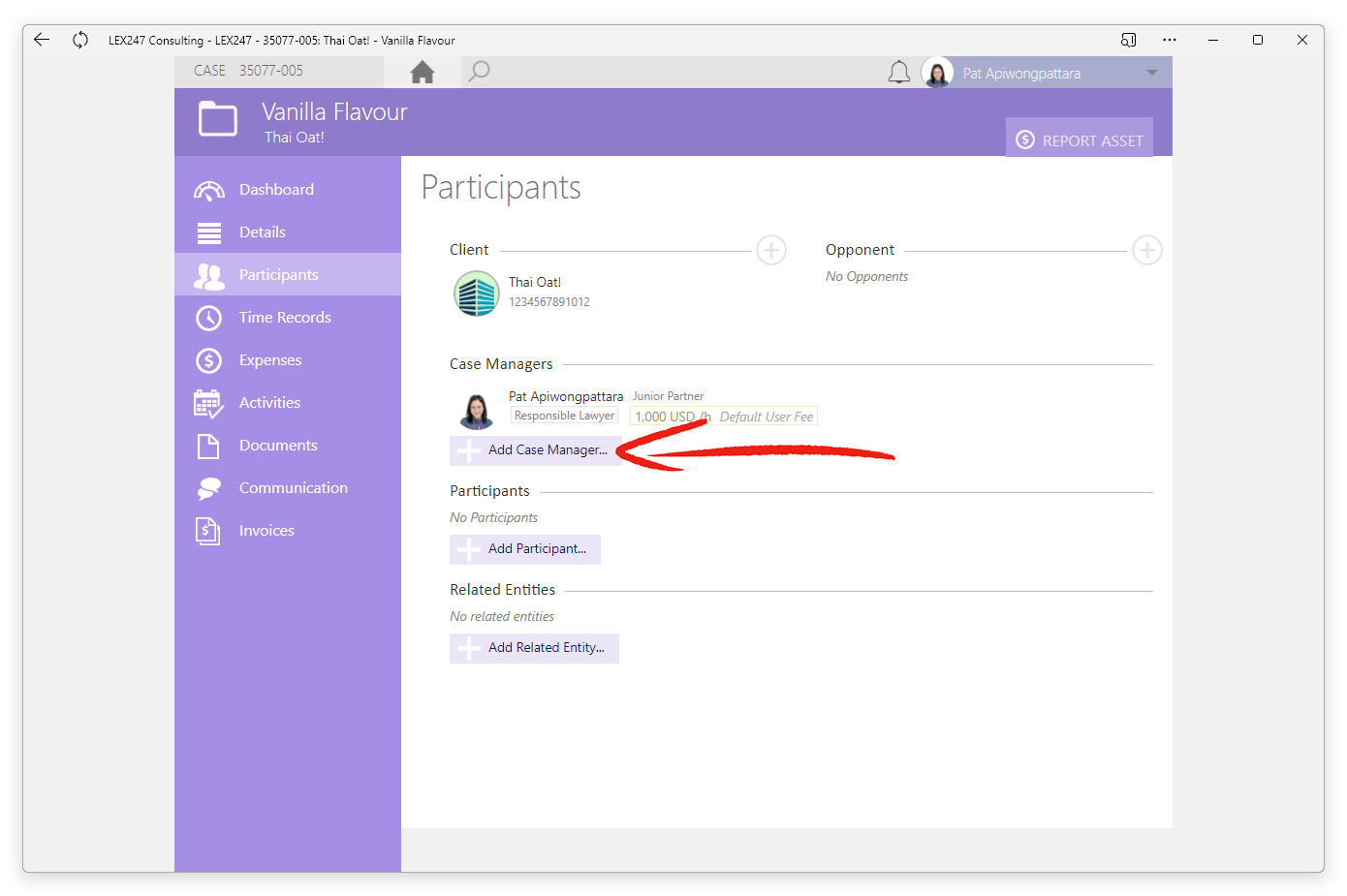The height and width of the screenshot is (896, 1347).
Task: Click Pat Apiwongpattara's case manager photo
Action: point(476,411)
